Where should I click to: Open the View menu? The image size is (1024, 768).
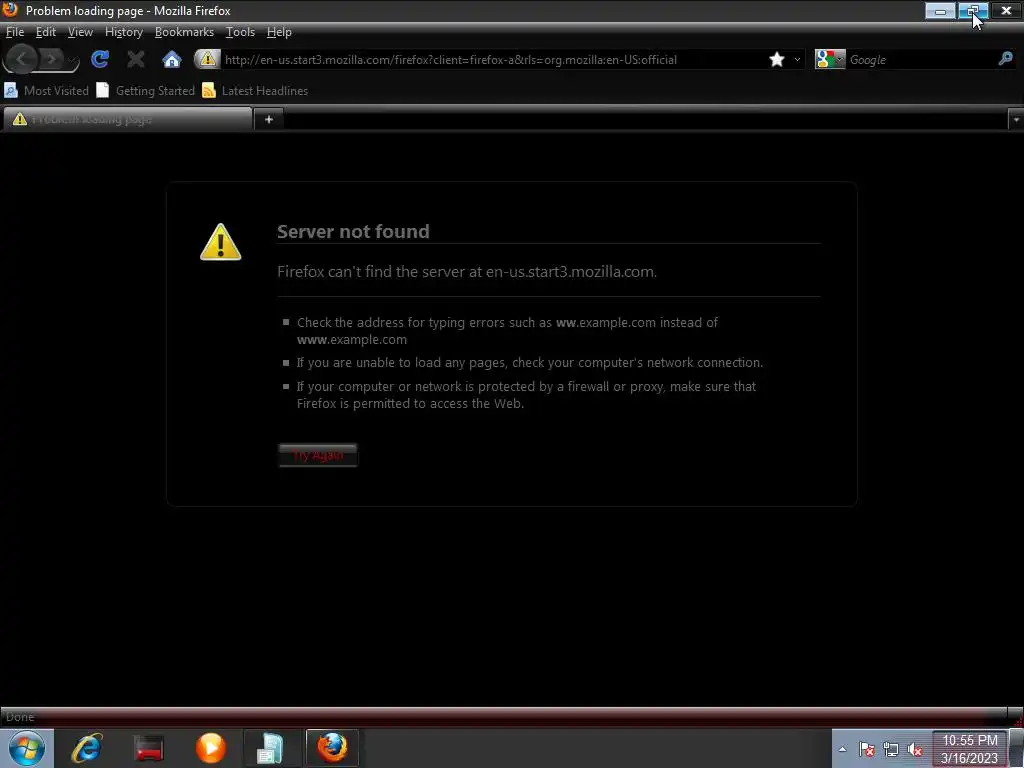point(80,32)
